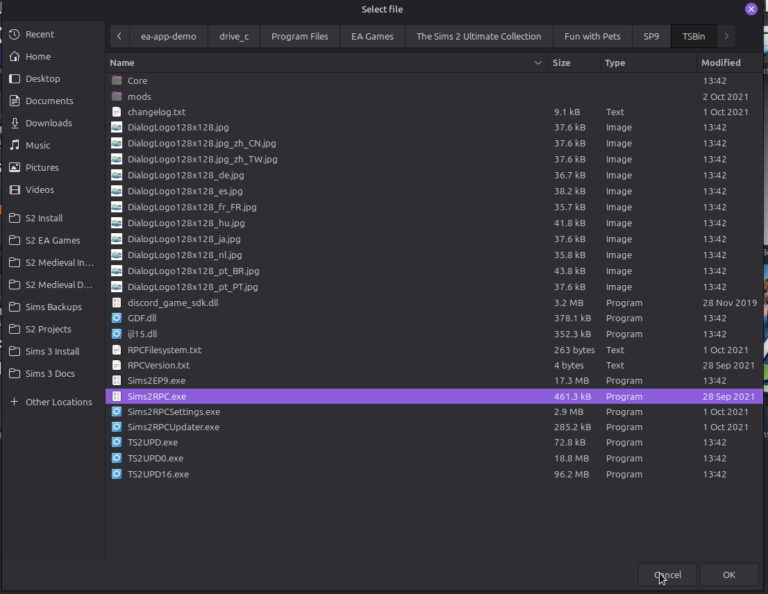This screenshot has width=768, height=594.
Task: Click the Pictures icon in sidebar
Action: click(x=14, y=167)
